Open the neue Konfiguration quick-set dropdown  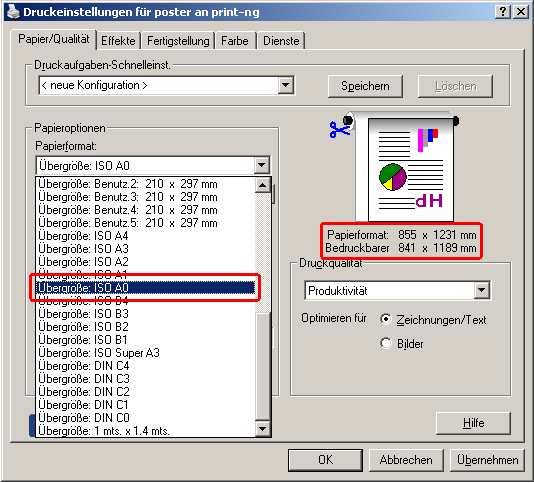[x=285, y=85]
